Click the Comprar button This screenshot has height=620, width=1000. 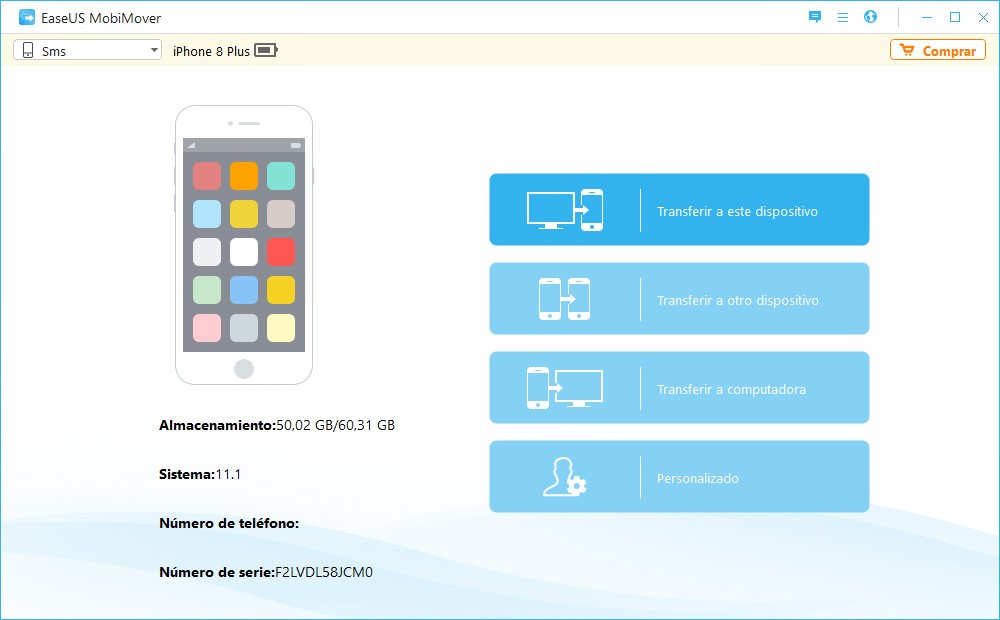[938, 50]
